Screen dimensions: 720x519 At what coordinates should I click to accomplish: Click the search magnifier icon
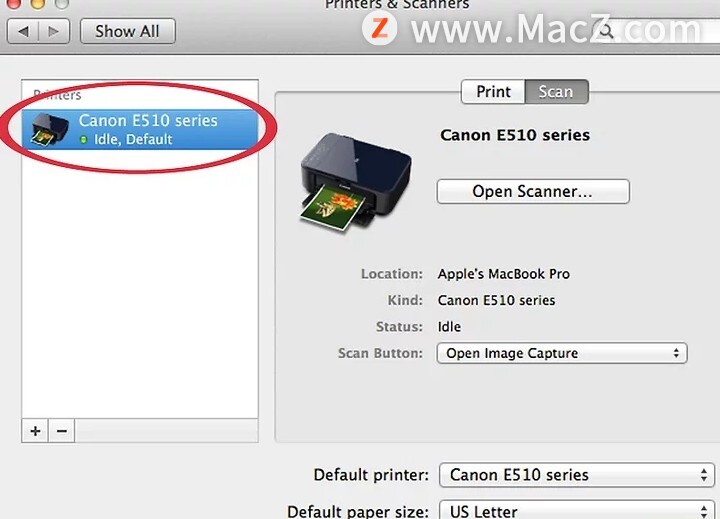[606, 31]
